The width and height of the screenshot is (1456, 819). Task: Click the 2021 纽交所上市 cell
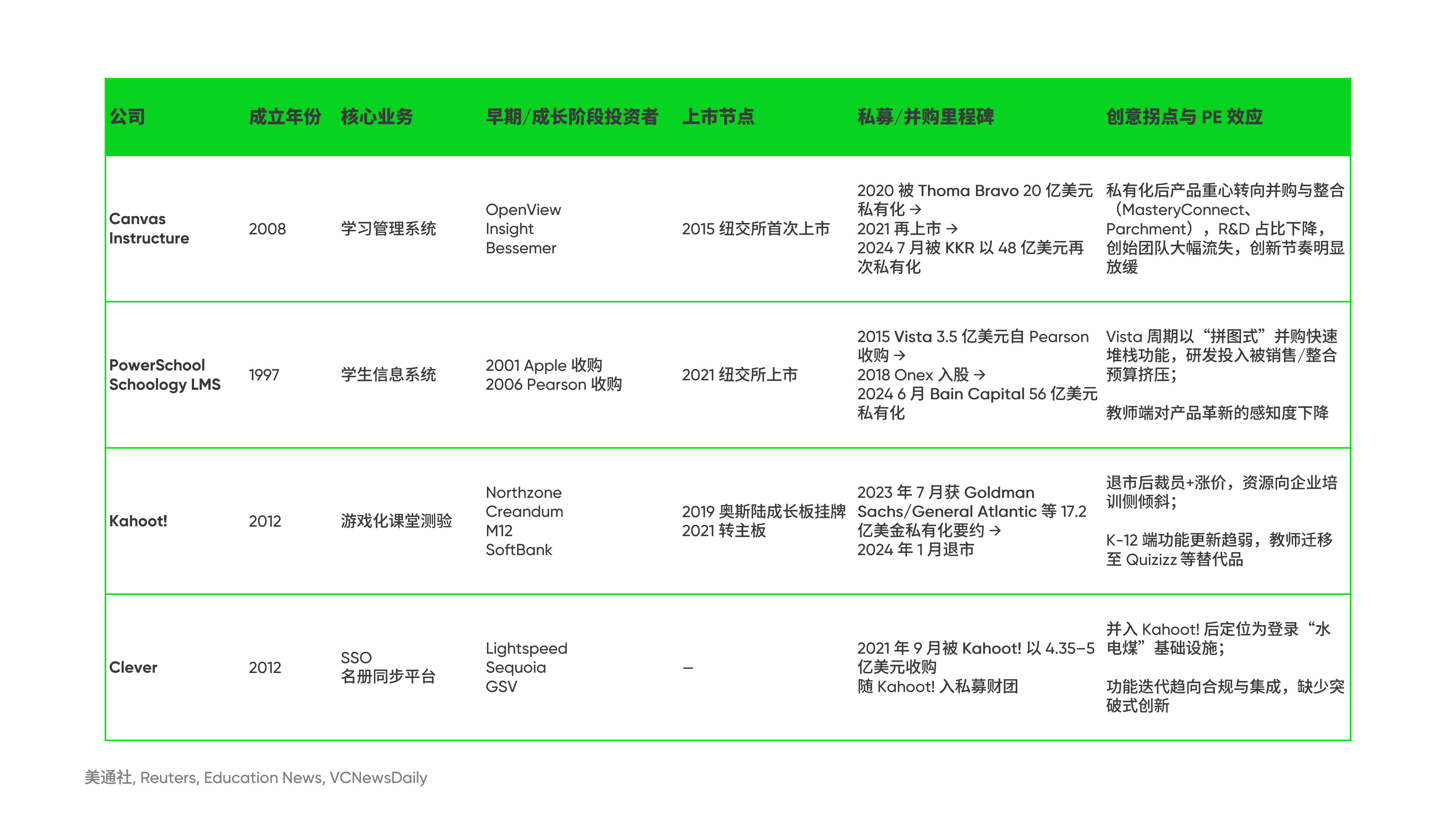pos(739,375)
